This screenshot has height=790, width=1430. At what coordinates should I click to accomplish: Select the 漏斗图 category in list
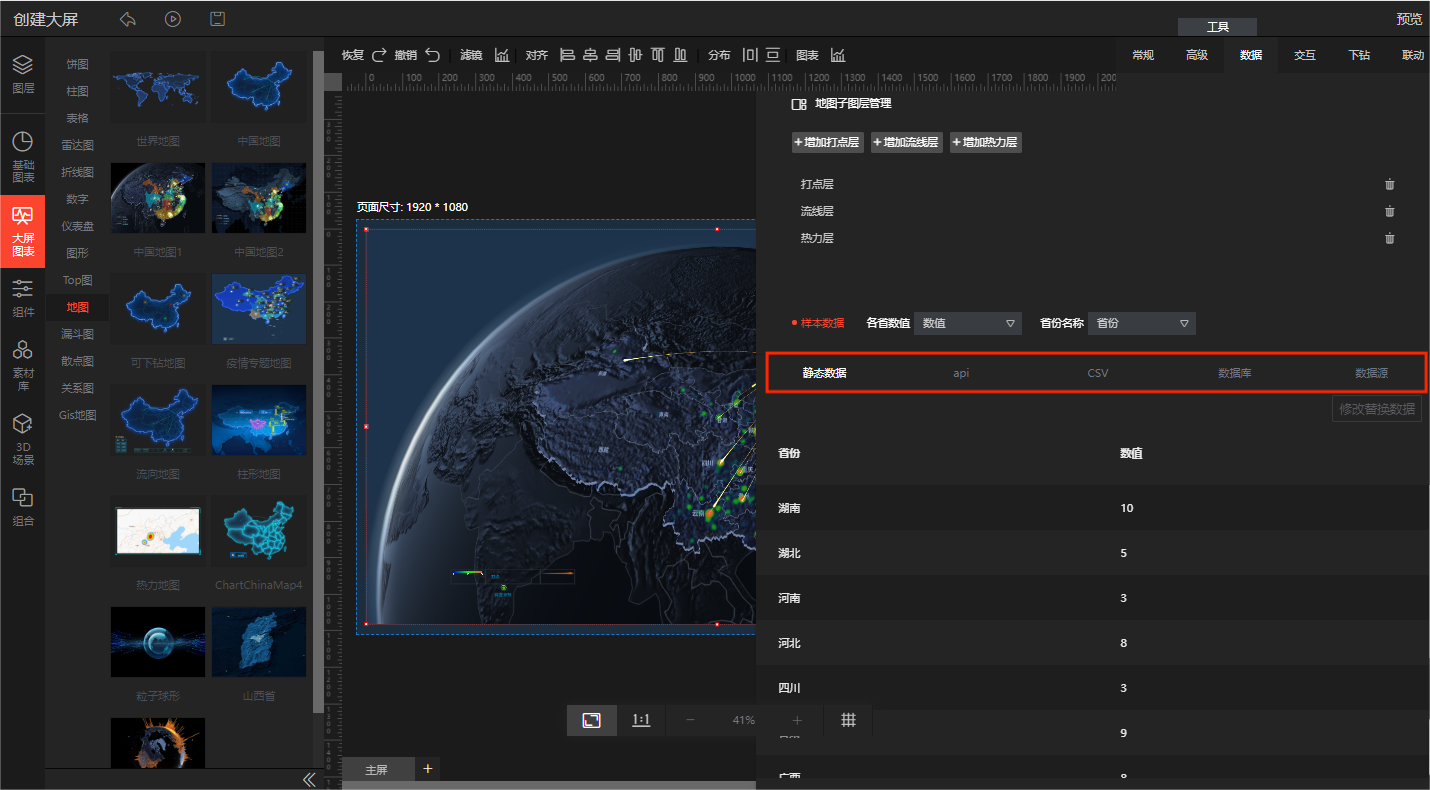click(77, 334)
